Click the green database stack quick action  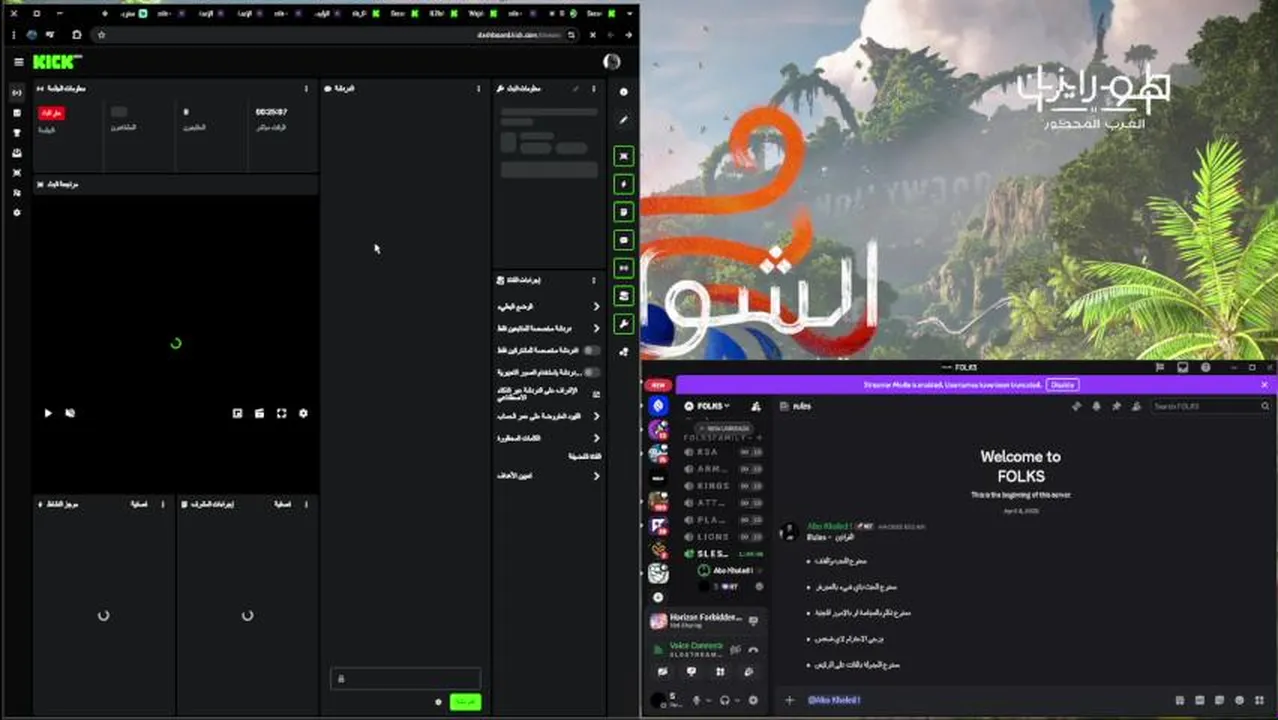pos(624,296)
